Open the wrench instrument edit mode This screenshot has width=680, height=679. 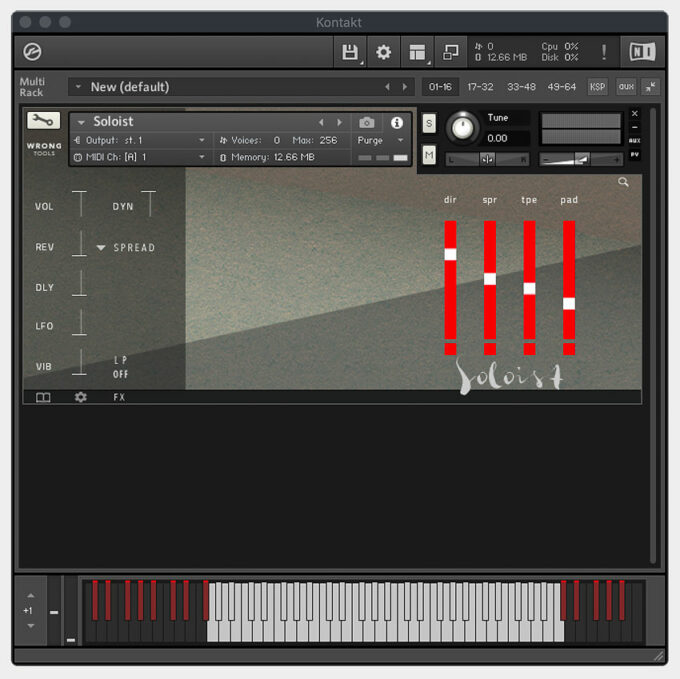43,120
